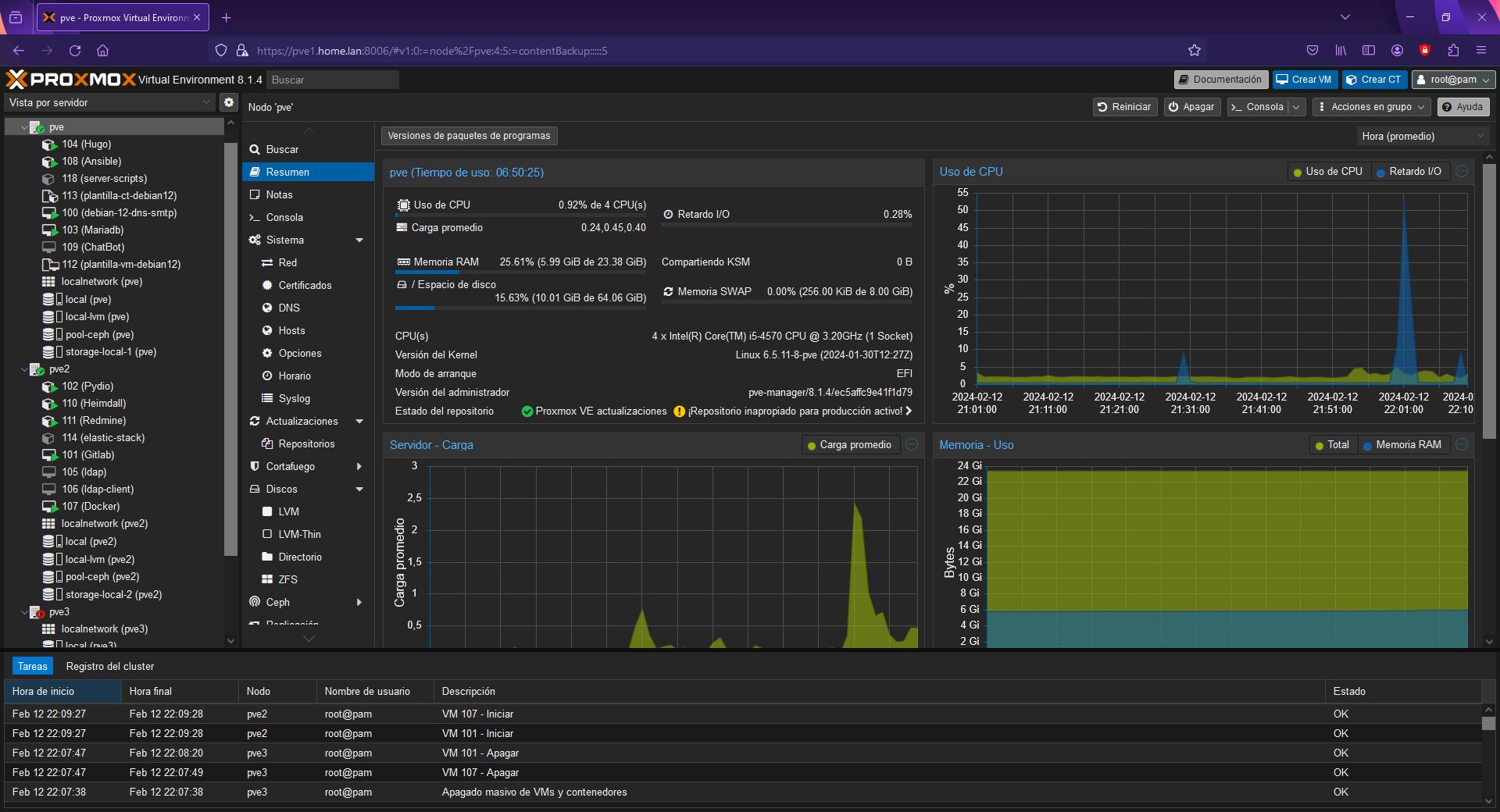Collapse the Memoria - Uso panel

click(1462, 445)
